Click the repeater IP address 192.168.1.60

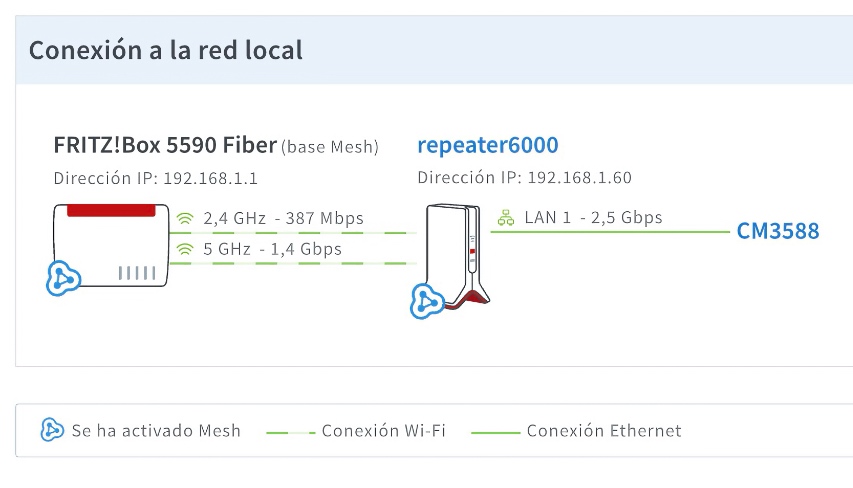pyautogui.click(x=579, y=178)
